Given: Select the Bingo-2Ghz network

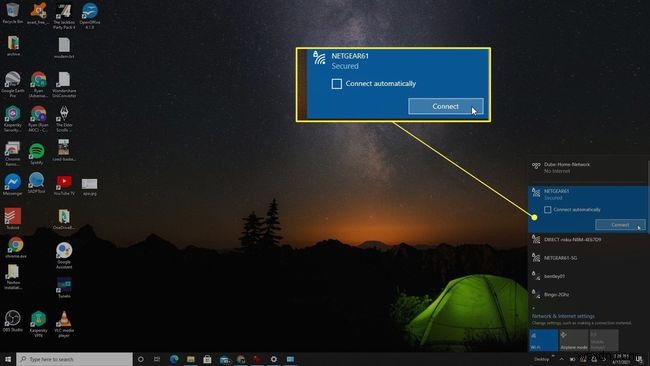Looking at the screenshot, I should [588, 294].
